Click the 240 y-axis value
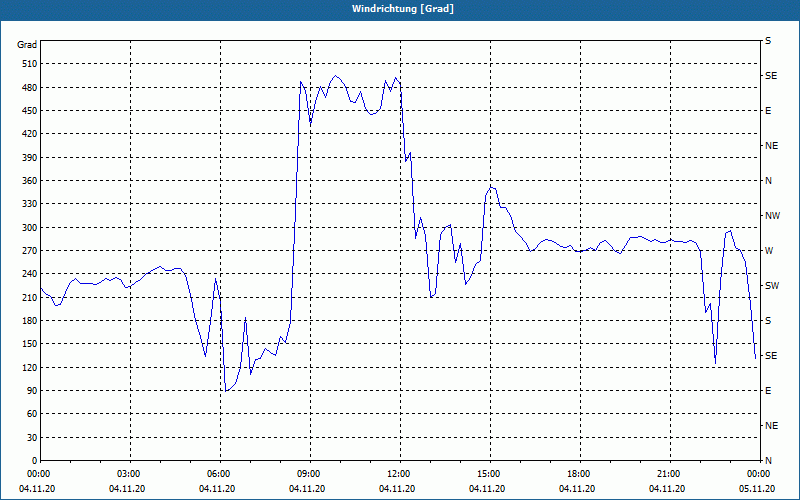The height and width of the screenshot is (500, 800). 30,274
